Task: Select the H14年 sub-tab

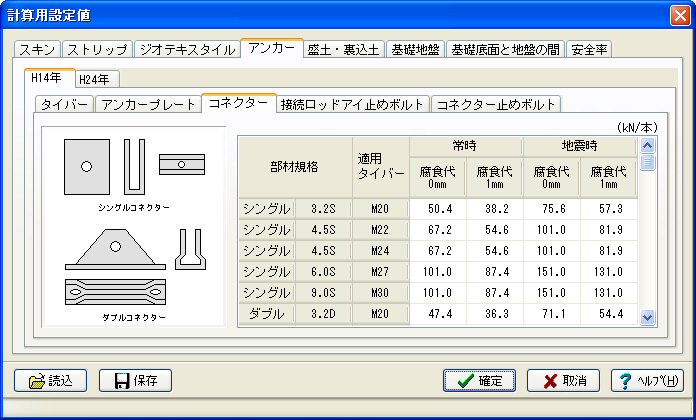Action: click(49, 78)
